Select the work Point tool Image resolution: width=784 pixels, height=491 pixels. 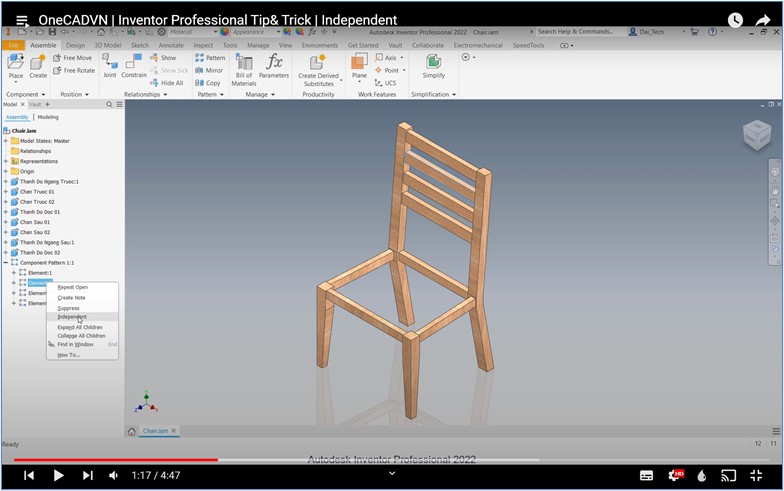coord(390,70)
